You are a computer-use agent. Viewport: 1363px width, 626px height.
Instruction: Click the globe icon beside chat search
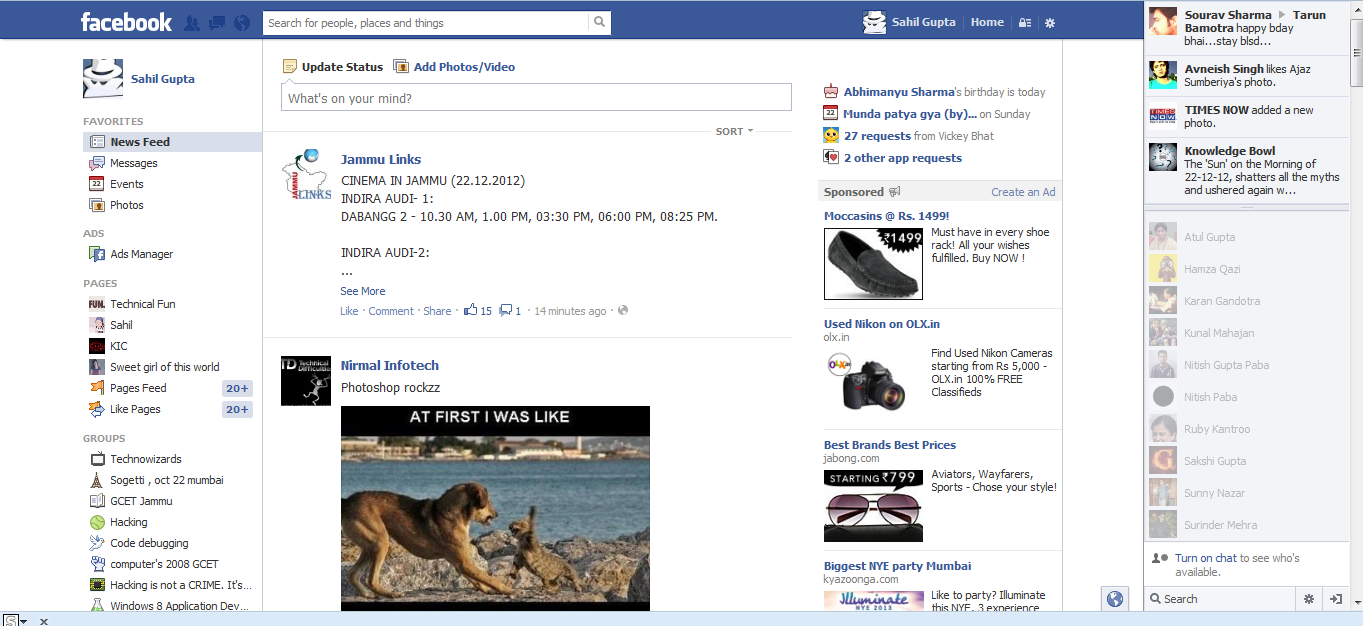tap(1114, 598)
